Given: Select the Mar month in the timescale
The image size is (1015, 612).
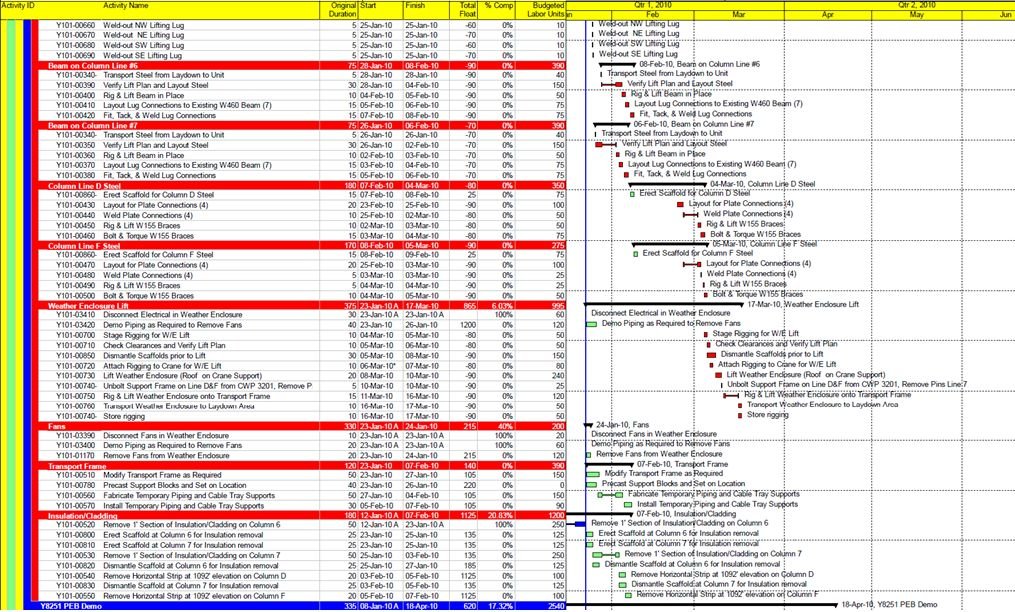Looking at the screenshot, I should pyautogui.click(x=739, y=14).
